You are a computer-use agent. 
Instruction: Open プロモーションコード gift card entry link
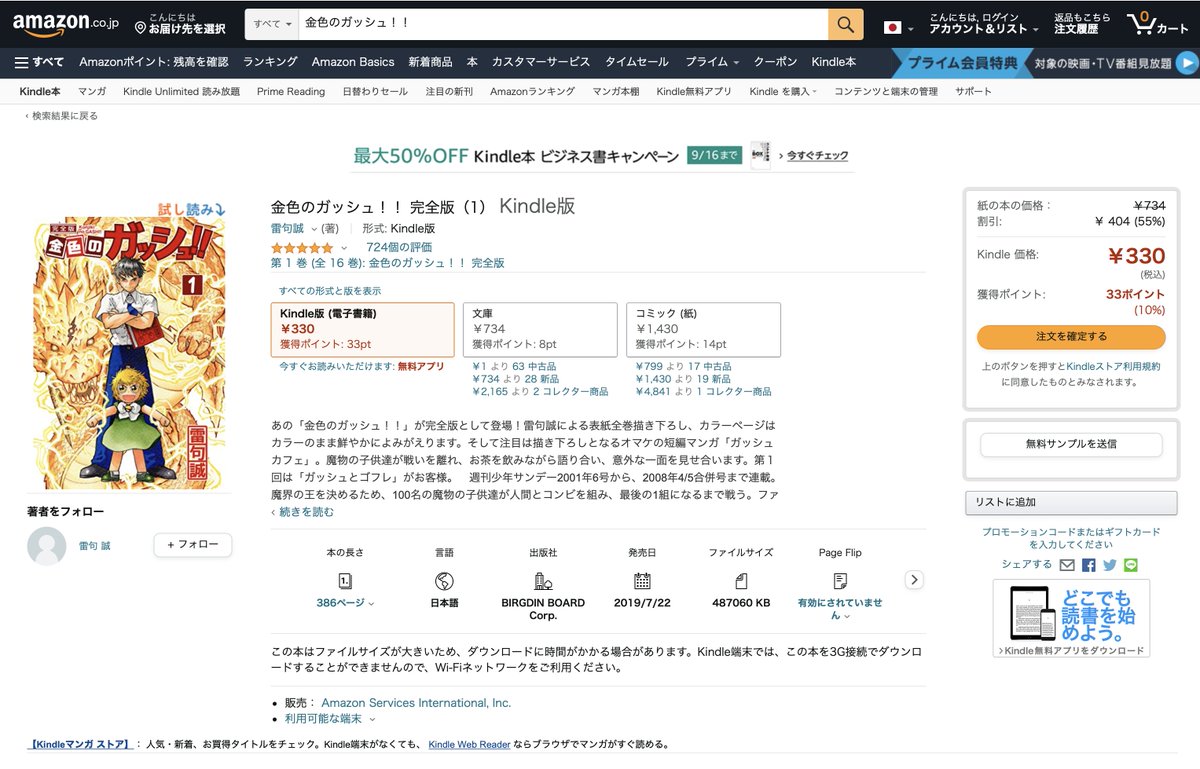[1071, 538]
